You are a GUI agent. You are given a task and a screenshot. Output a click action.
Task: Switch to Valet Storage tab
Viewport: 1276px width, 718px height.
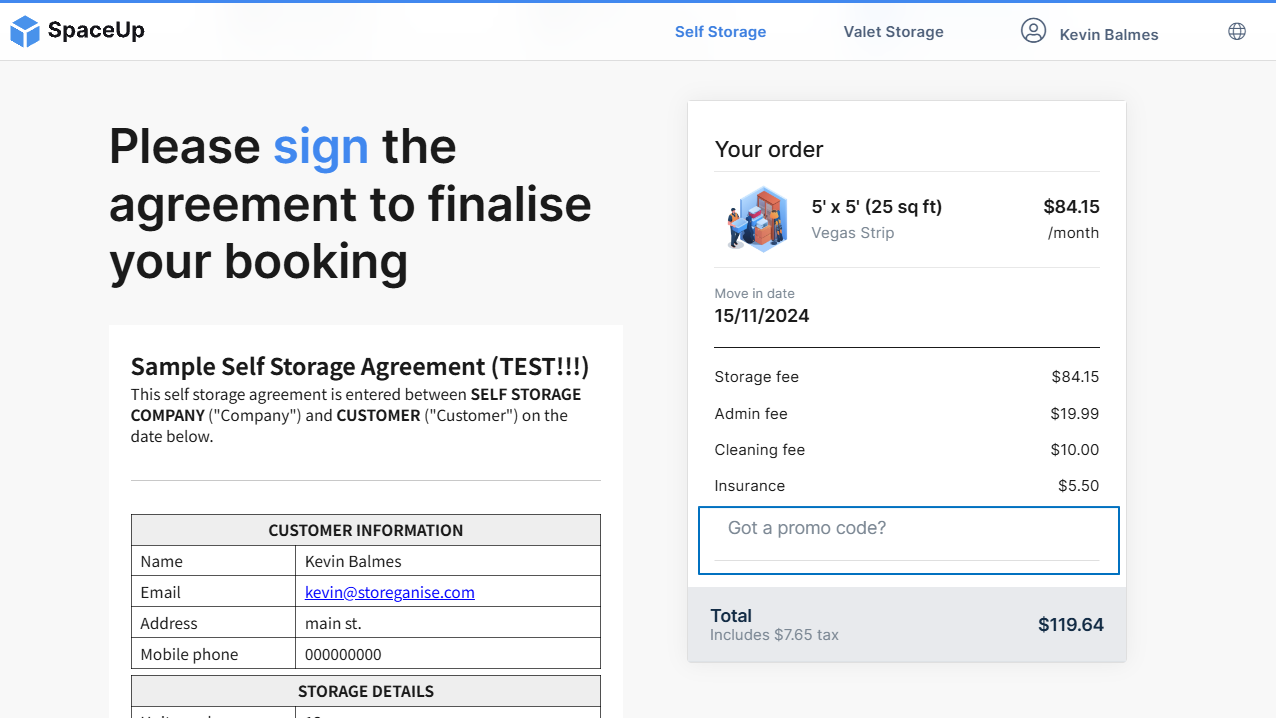[x=893, y=32]
